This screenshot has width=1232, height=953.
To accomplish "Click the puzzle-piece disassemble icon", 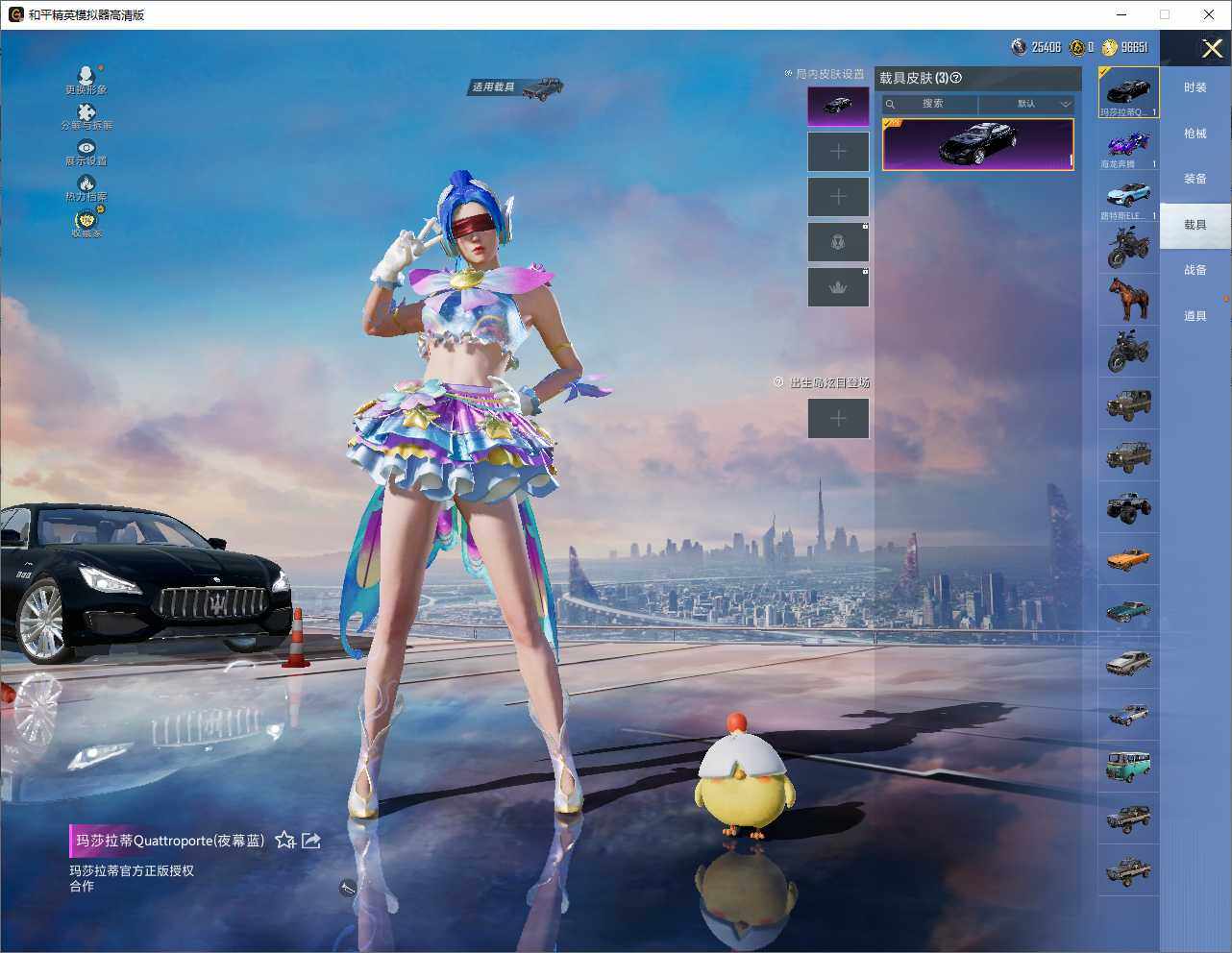I will [x=86, y=112].
